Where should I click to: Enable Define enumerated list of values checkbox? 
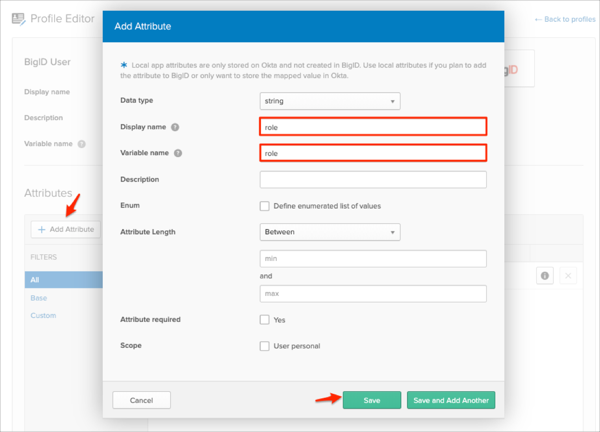click(x=265, y=206)
